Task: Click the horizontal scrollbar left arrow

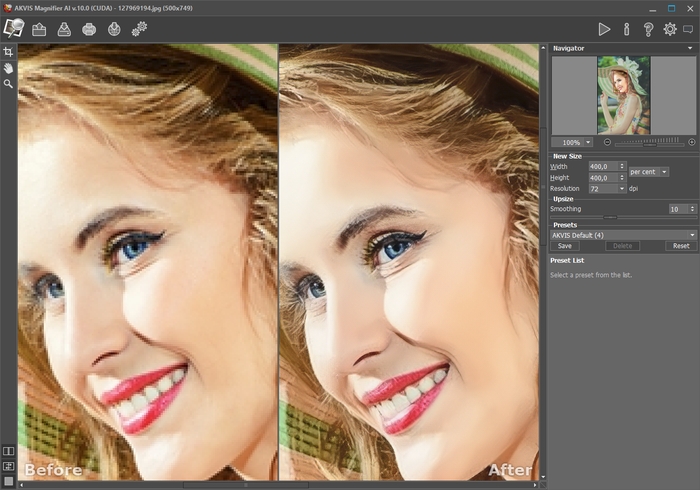Action: [21, 485]
